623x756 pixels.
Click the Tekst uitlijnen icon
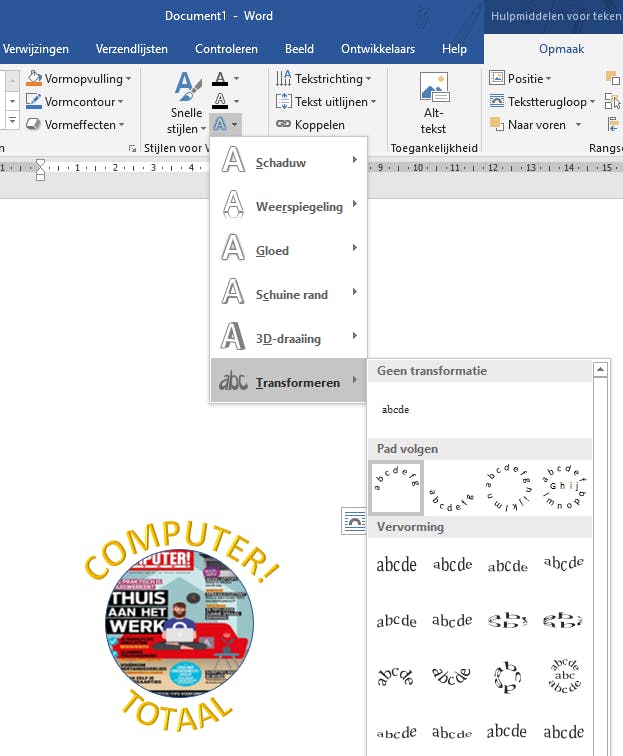pyautogui.click(x=284, y=101)
